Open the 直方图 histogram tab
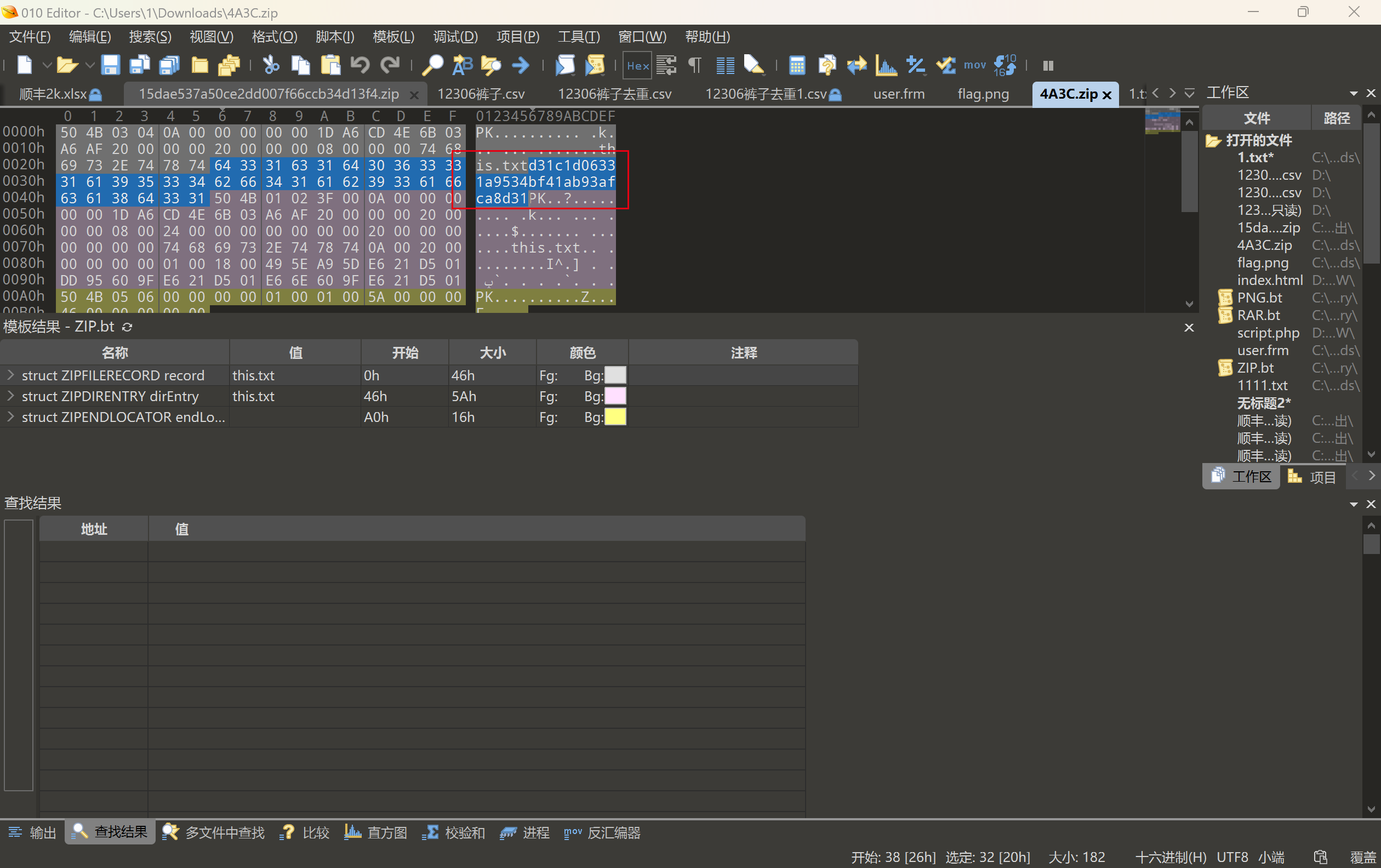The image size is (1381, 868). 375,832
